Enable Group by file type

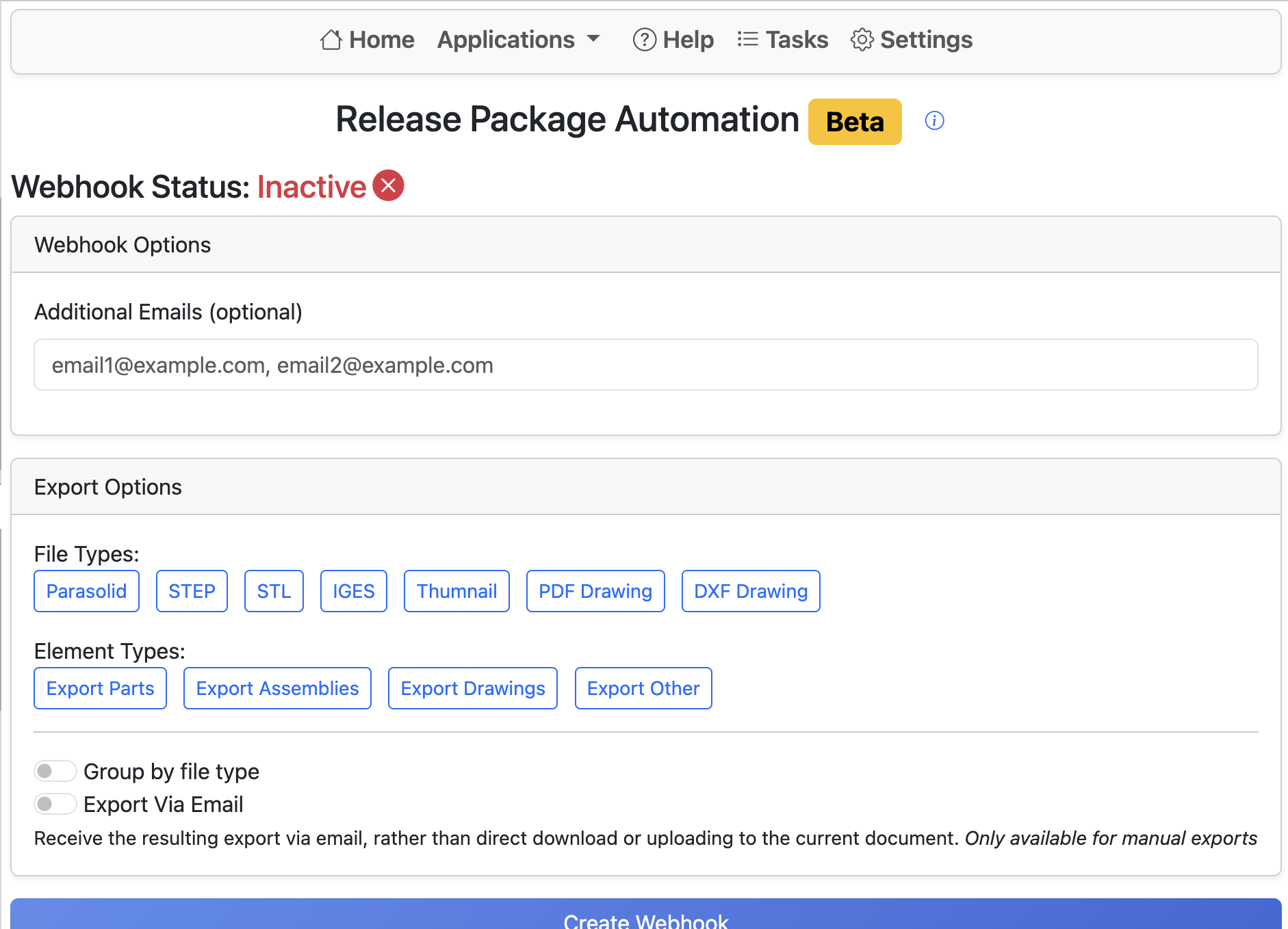[x=55, y=770]
